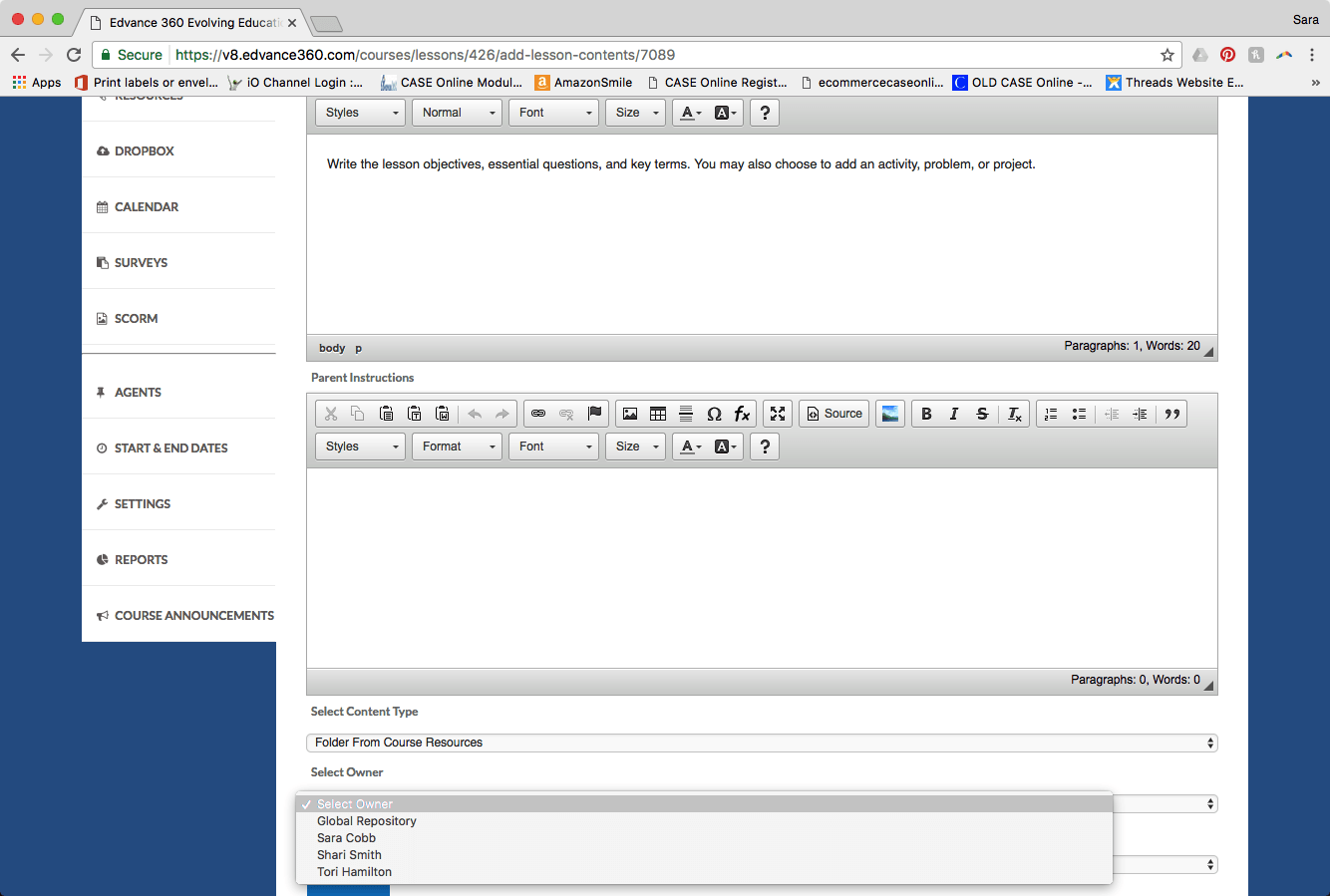Choose Sara Cobb from the owner list
This screenshot has width=1330, height=896.
click(x=346, y=838)
